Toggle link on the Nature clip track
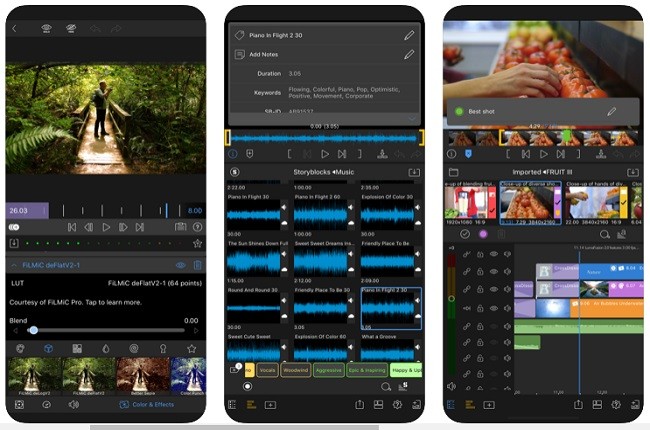 pos(467,272)
